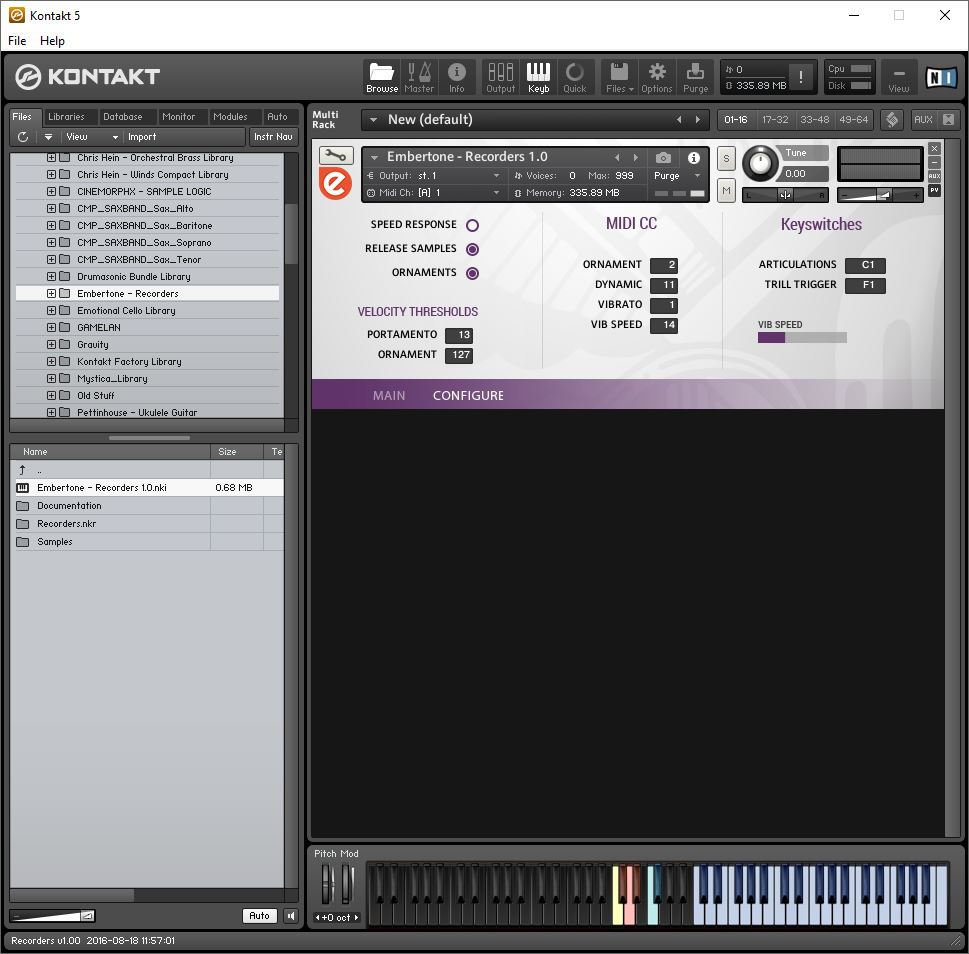Select rack page 33-48
The image size is (969, 954).
[x=815, y=119]
